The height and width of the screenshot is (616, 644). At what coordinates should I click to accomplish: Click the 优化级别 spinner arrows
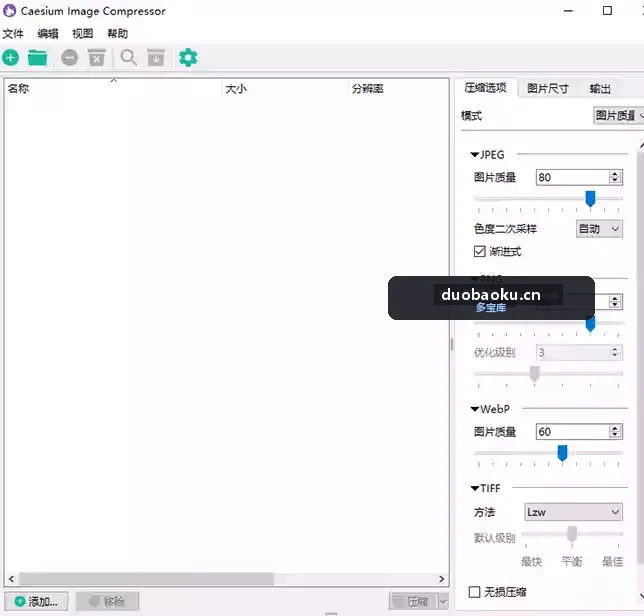615,352
